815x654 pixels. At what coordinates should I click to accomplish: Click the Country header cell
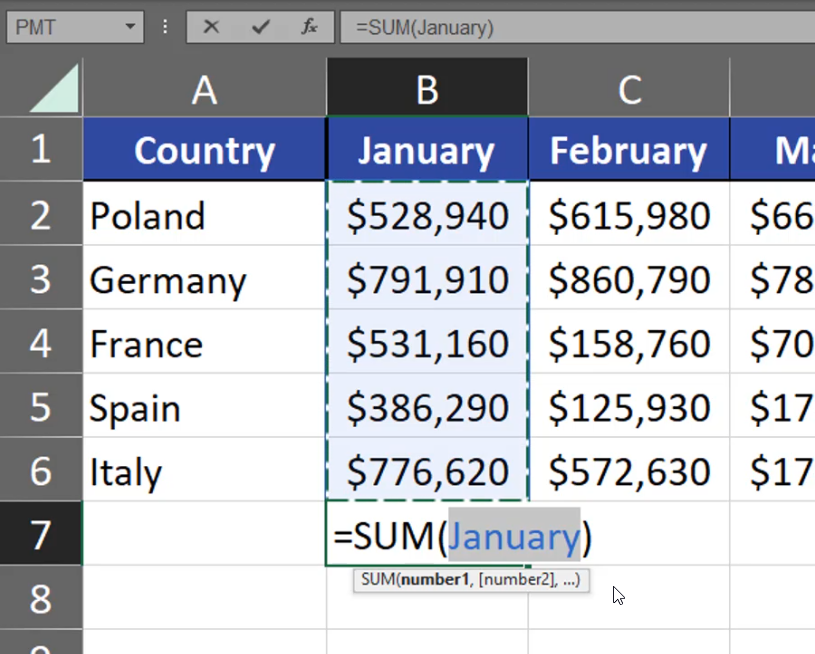point(204,151)
